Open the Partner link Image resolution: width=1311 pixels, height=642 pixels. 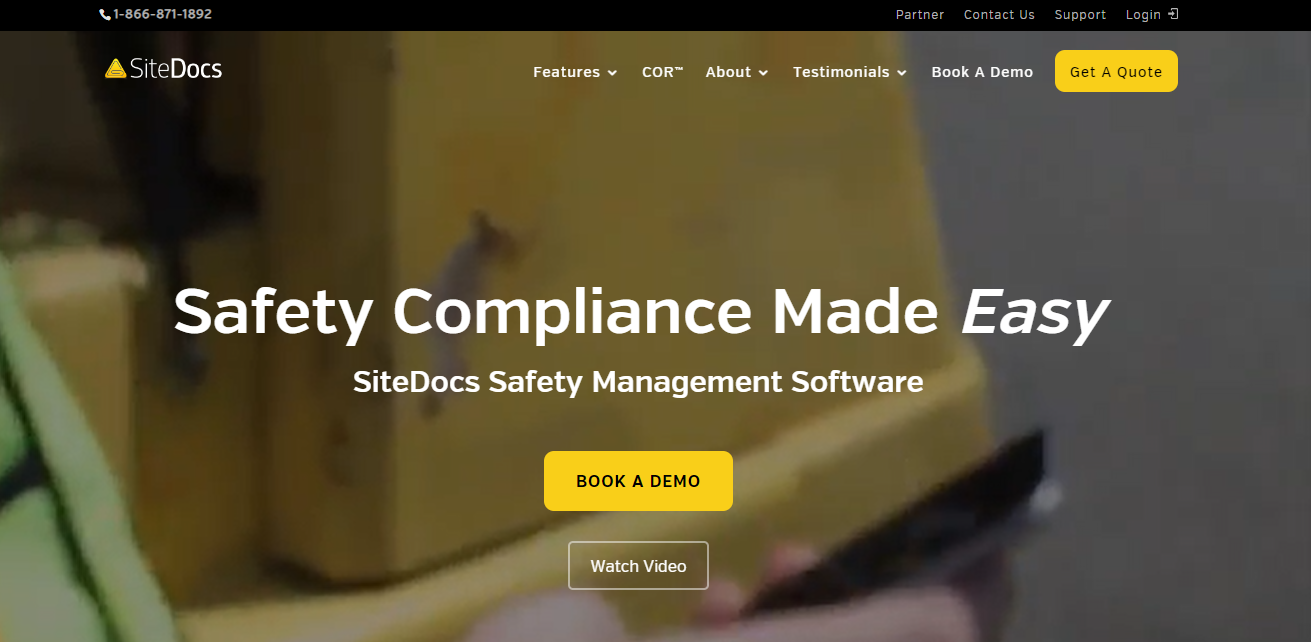920,15
